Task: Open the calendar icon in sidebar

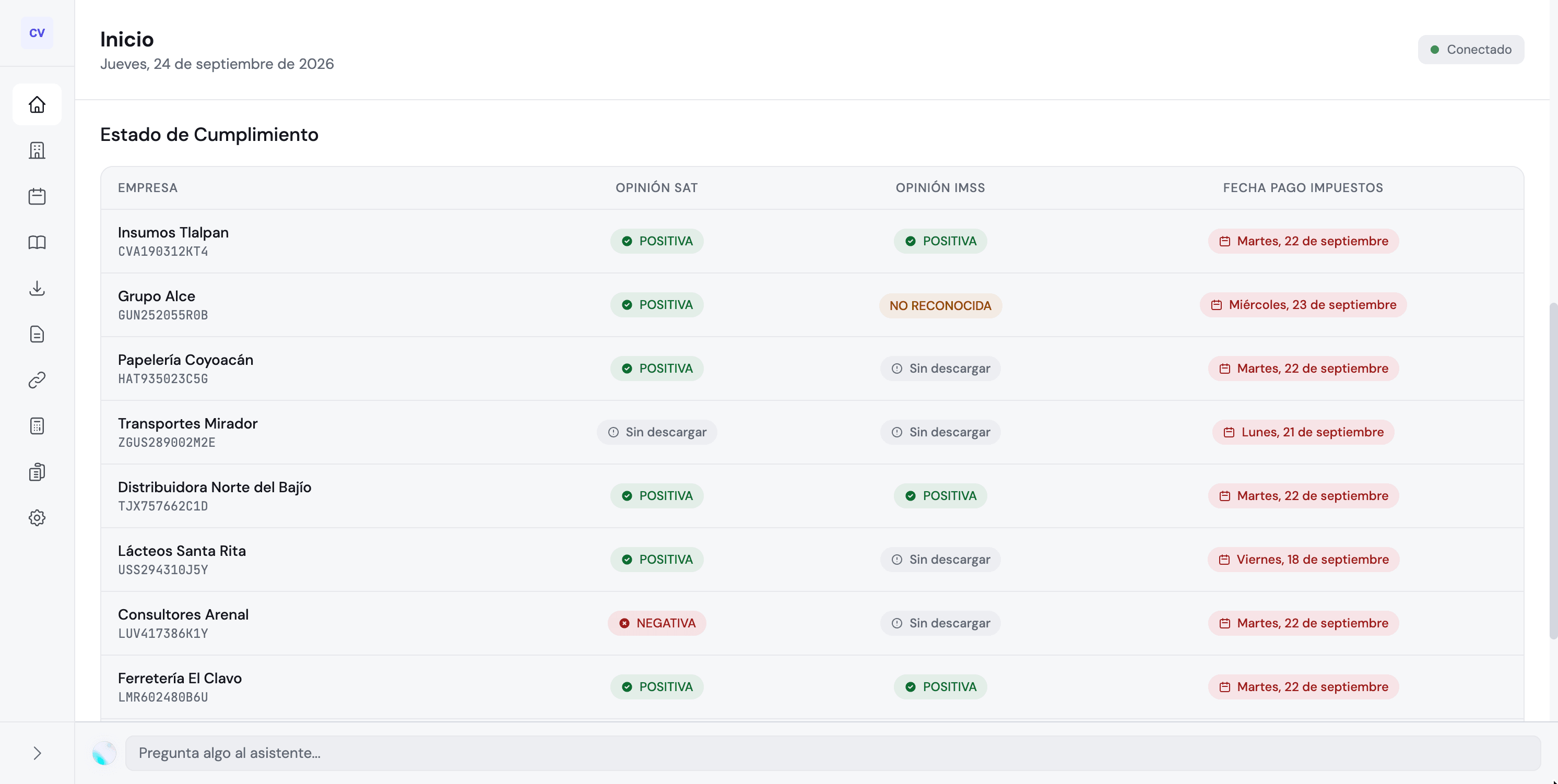Action: (x=37, y=196)
